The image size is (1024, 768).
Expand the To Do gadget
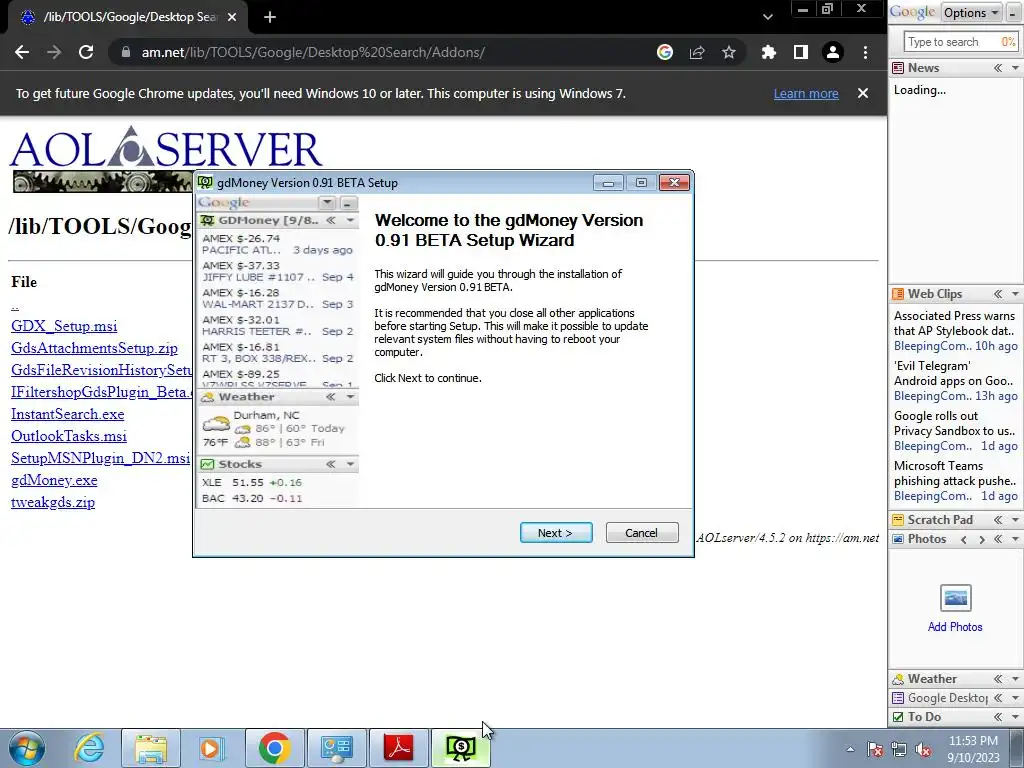(998, 717)
